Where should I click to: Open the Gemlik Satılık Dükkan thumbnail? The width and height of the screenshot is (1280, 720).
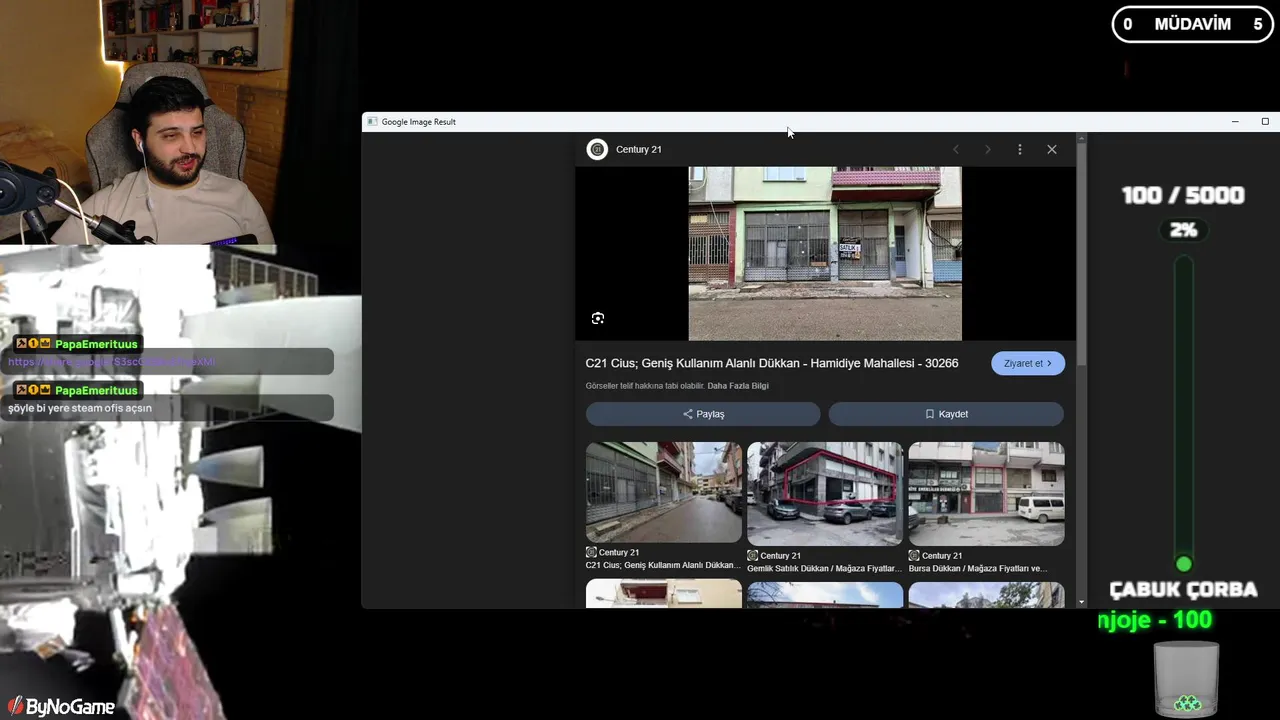pyautogui.click(x=825, y=493)
